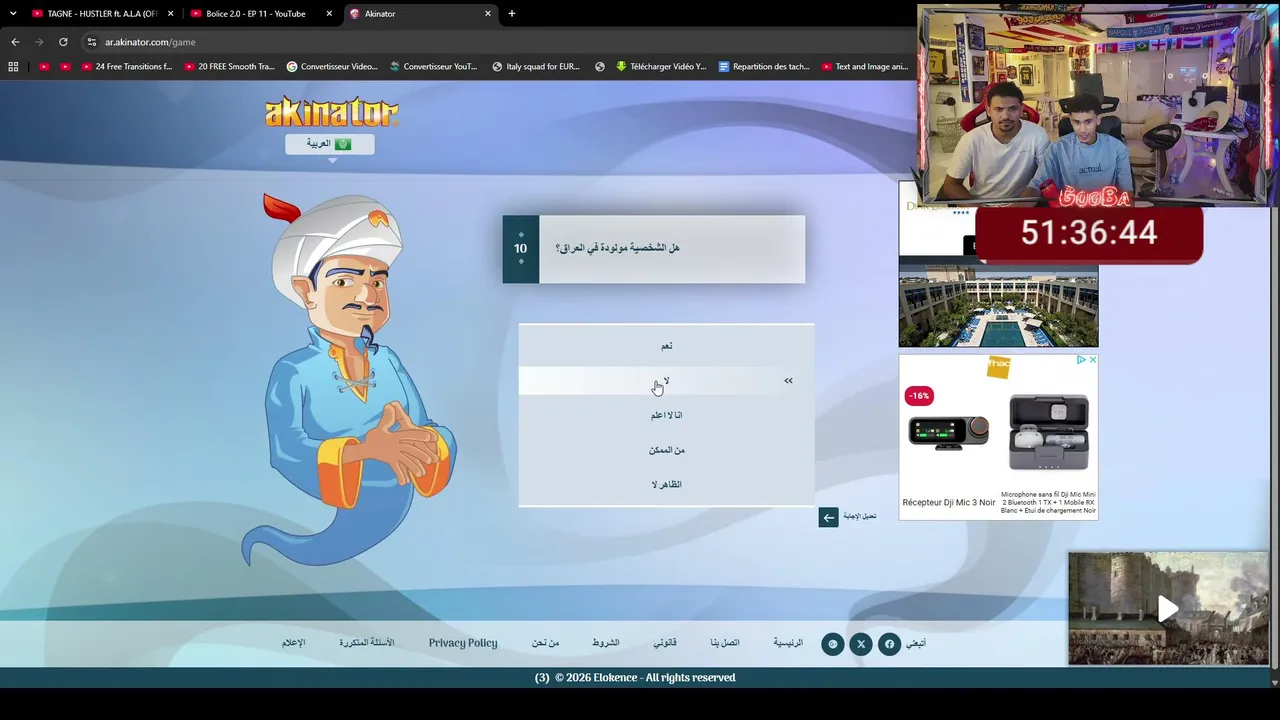This screenshot has height=720, width=1280.
Task: Select the Akinator browser tab
Action: [x=420, y=14]
